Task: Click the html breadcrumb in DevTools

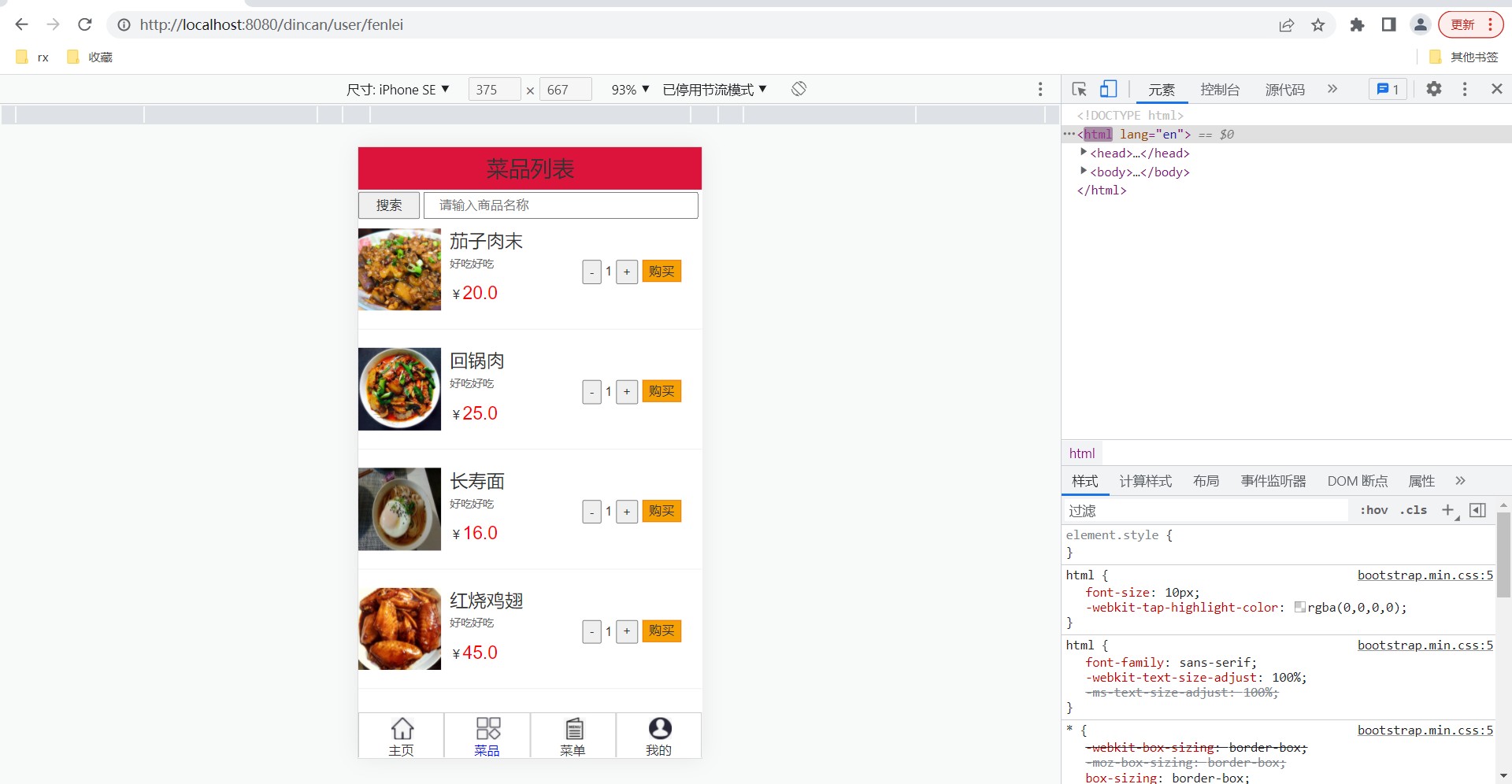Action: pos(1082,453)
